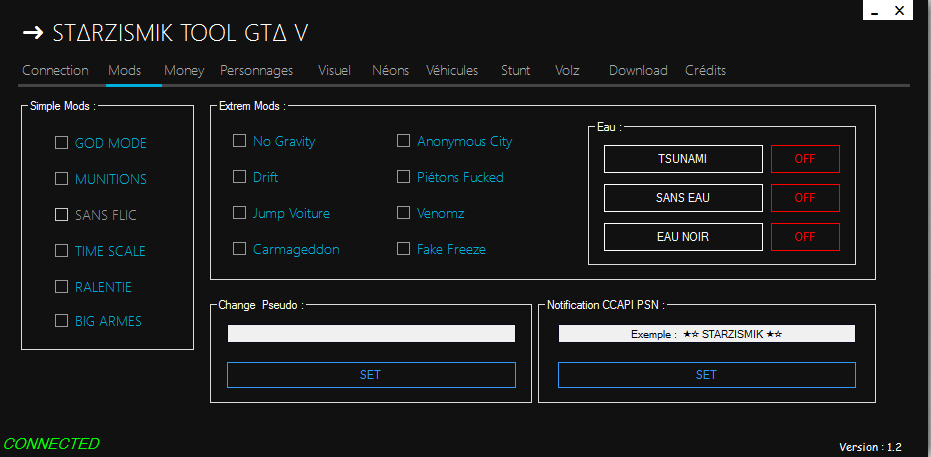Check the Piétons Fucked option
The image size is (931, 457).
point(404,177)
